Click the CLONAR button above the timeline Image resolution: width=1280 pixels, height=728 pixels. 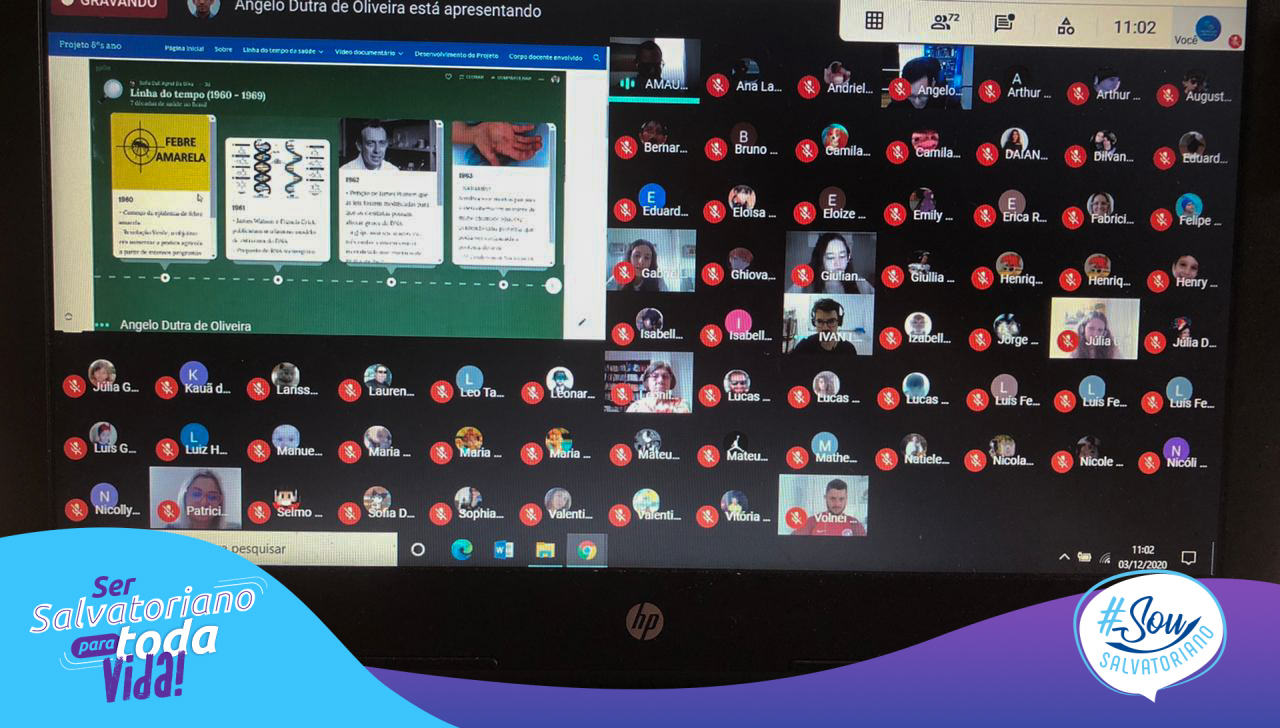tap(474, 77)
